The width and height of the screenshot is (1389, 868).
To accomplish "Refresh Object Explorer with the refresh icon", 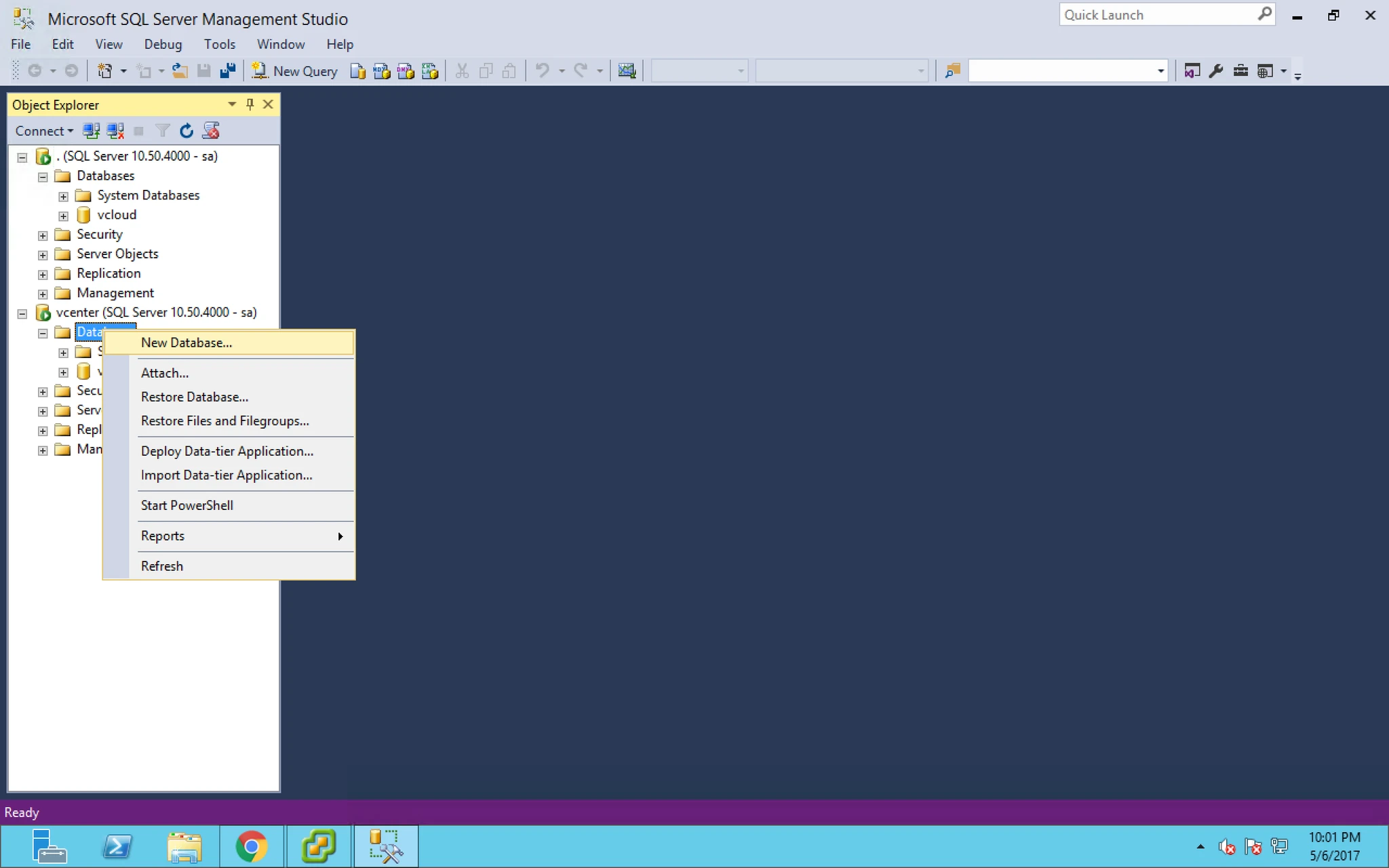I will 187,131.
